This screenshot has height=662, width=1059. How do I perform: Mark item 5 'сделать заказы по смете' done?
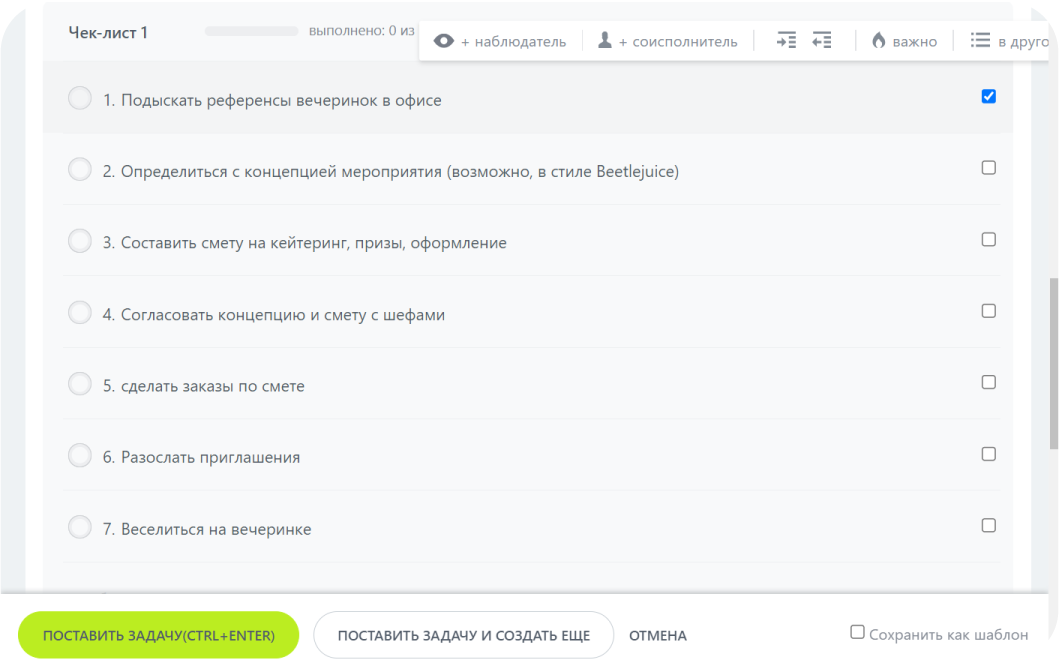[x=80, y=384]
